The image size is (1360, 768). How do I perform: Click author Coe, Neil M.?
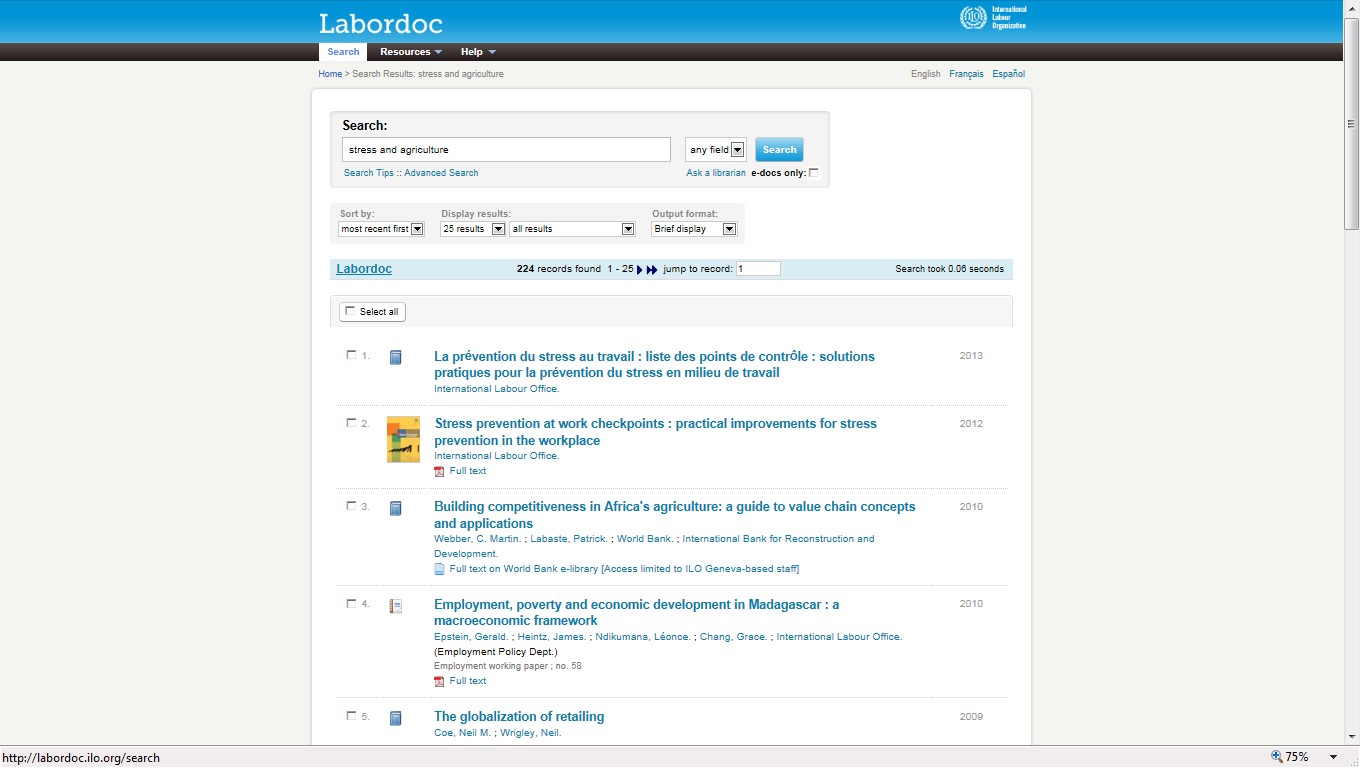(462, 733)
